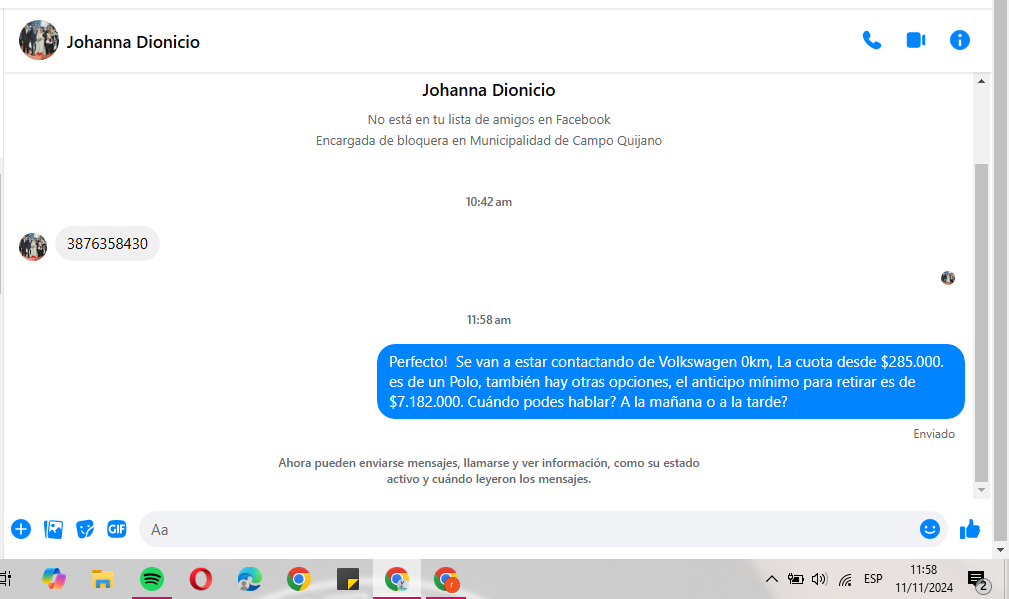Attach a photo file to the message

click(54, 529)
